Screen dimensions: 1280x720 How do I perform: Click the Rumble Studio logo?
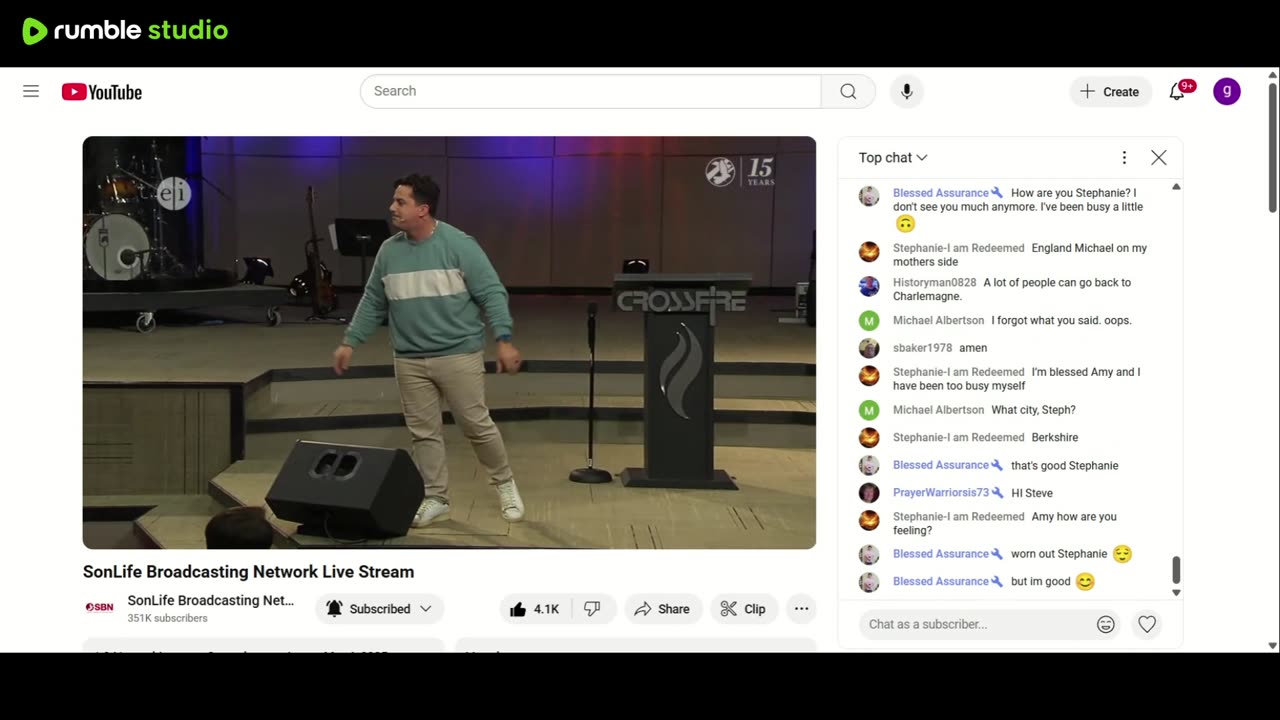125,31
